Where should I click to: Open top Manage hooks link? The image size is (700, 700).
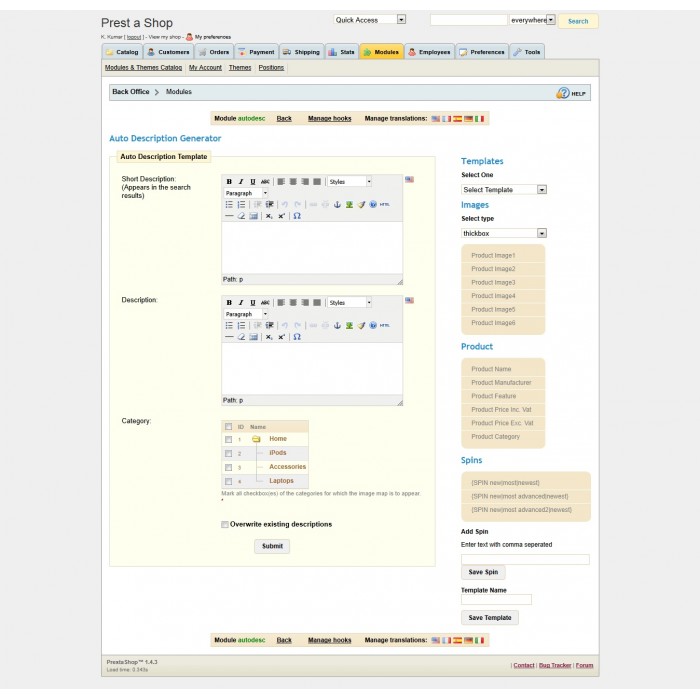[x=329, y=119]
